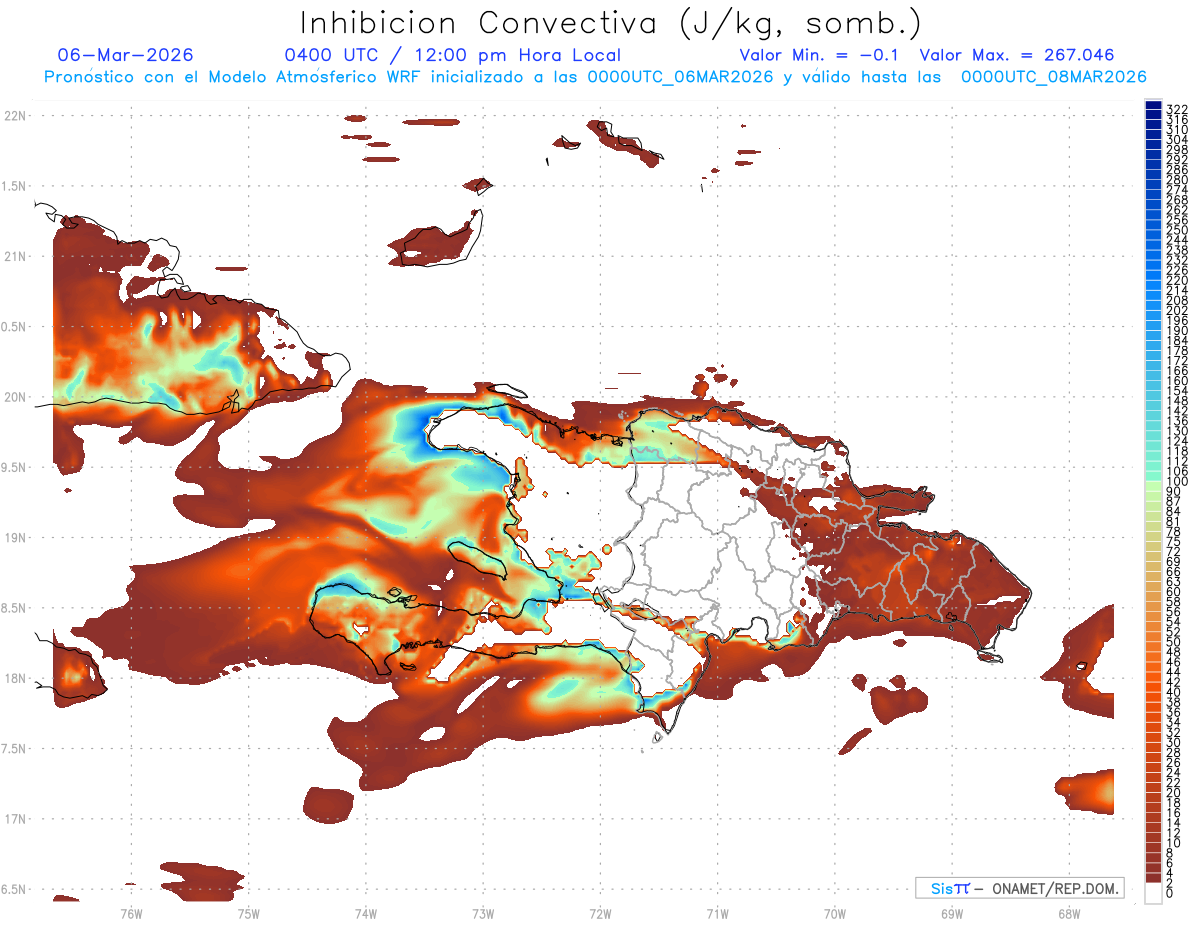Click the '202' value on color scale
The image size is (1200, 927).
(1176, 310)
